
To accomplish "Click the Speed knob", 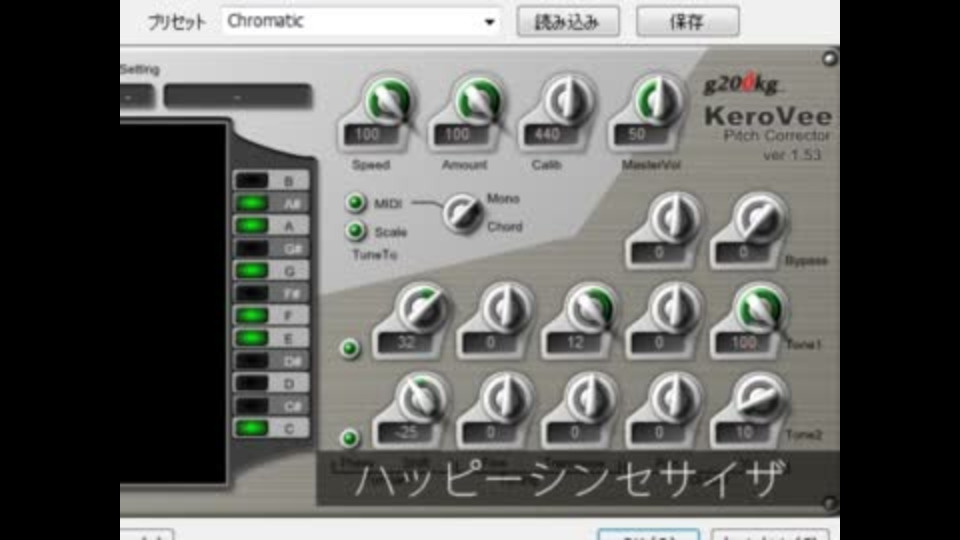I will (x=388, y=101).
